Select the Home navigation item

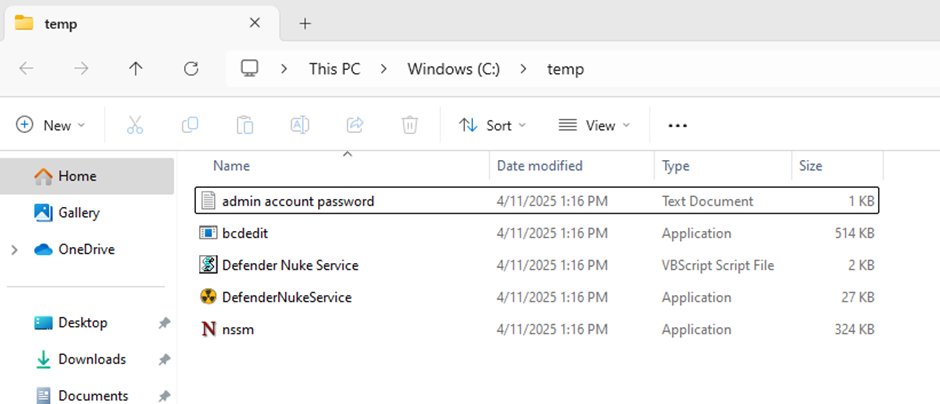tap(77, 176)
